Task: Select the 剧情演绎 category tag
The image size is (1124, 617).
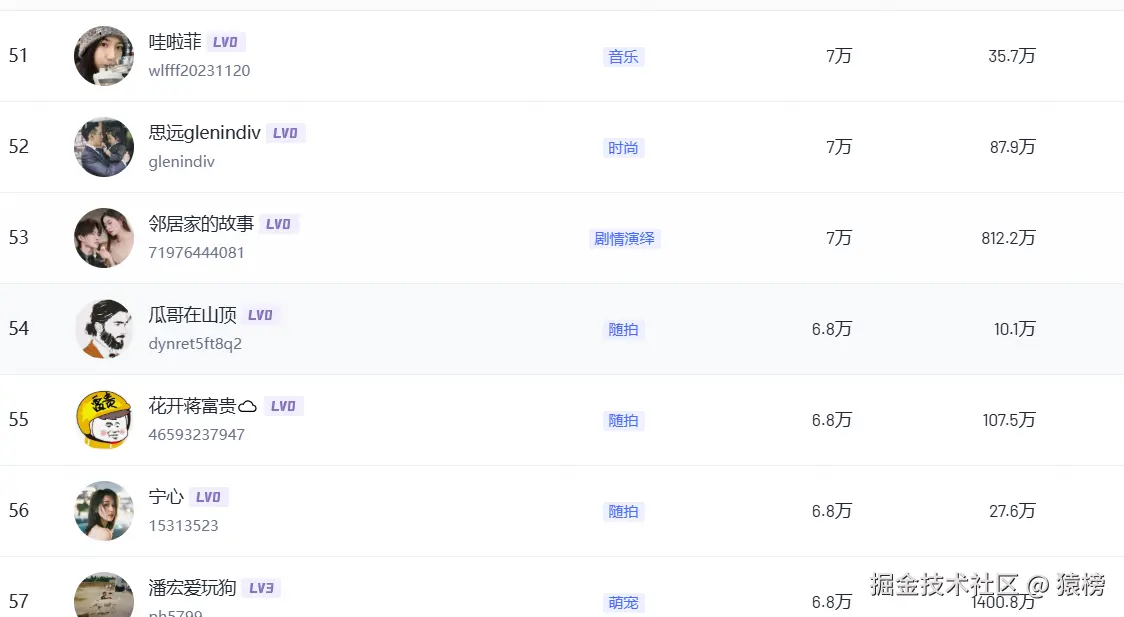Action: 624,239
